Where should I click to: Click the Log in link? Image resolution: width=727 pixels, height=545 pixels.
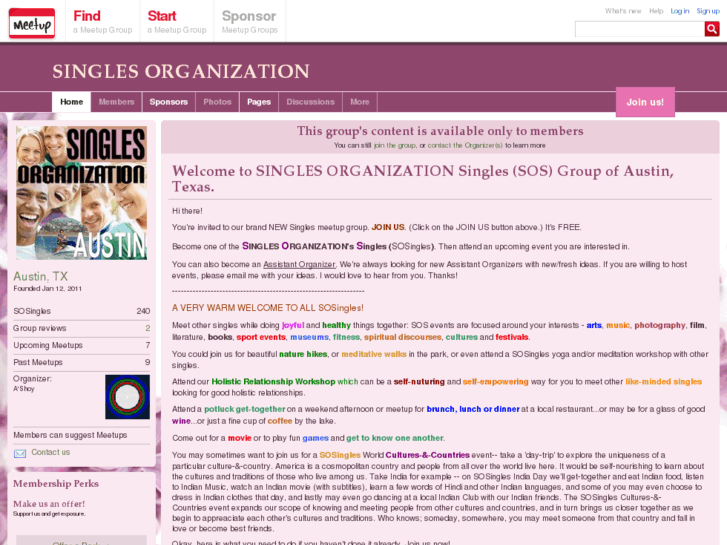click(680, 11)
